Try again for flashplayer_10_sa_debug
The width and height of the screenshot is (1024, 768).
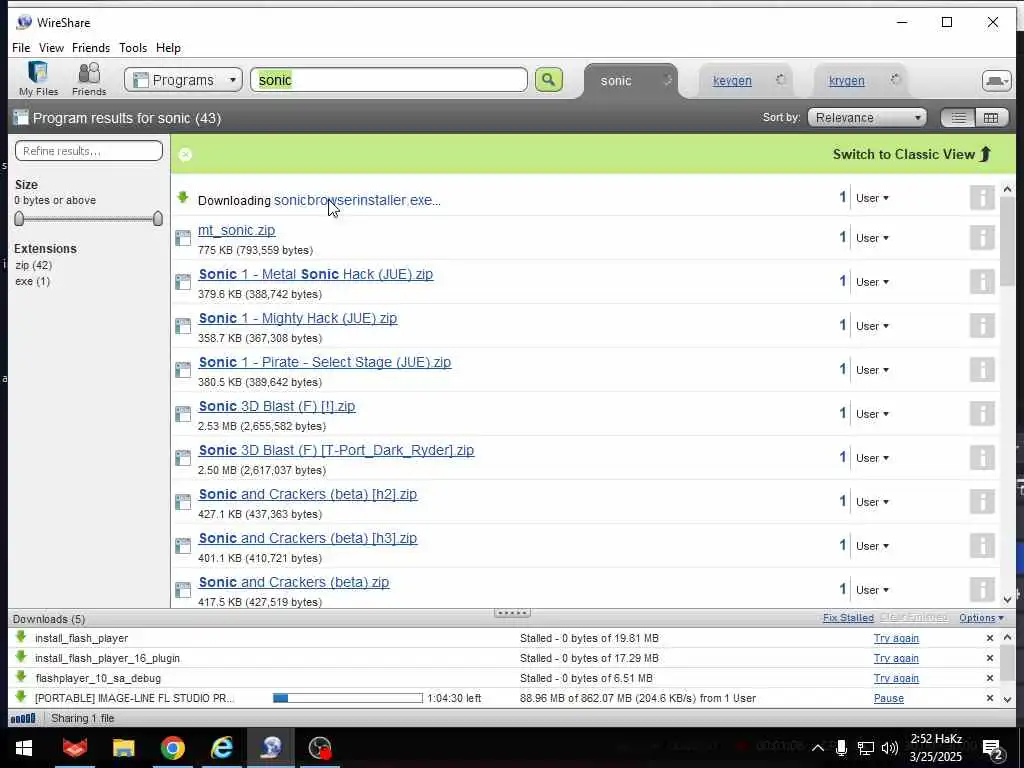pos(896,678)
